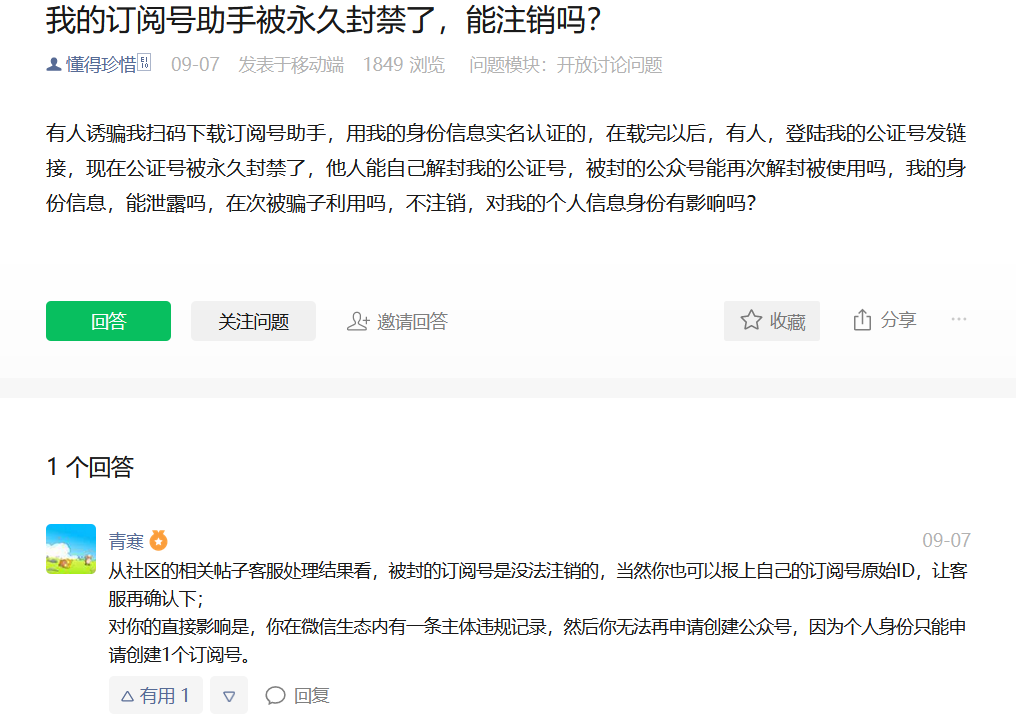Open answerer 青寒 profile link
The height and width of the screenshot is (718, 1016).
(126, 540)
